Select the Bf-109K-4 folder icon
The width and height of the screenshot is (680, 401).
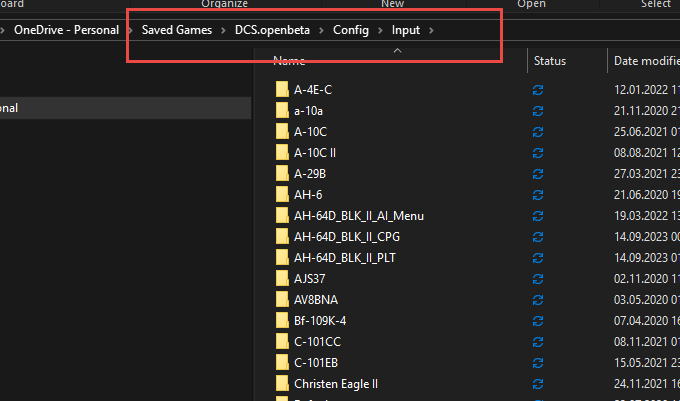coord(282,321)
